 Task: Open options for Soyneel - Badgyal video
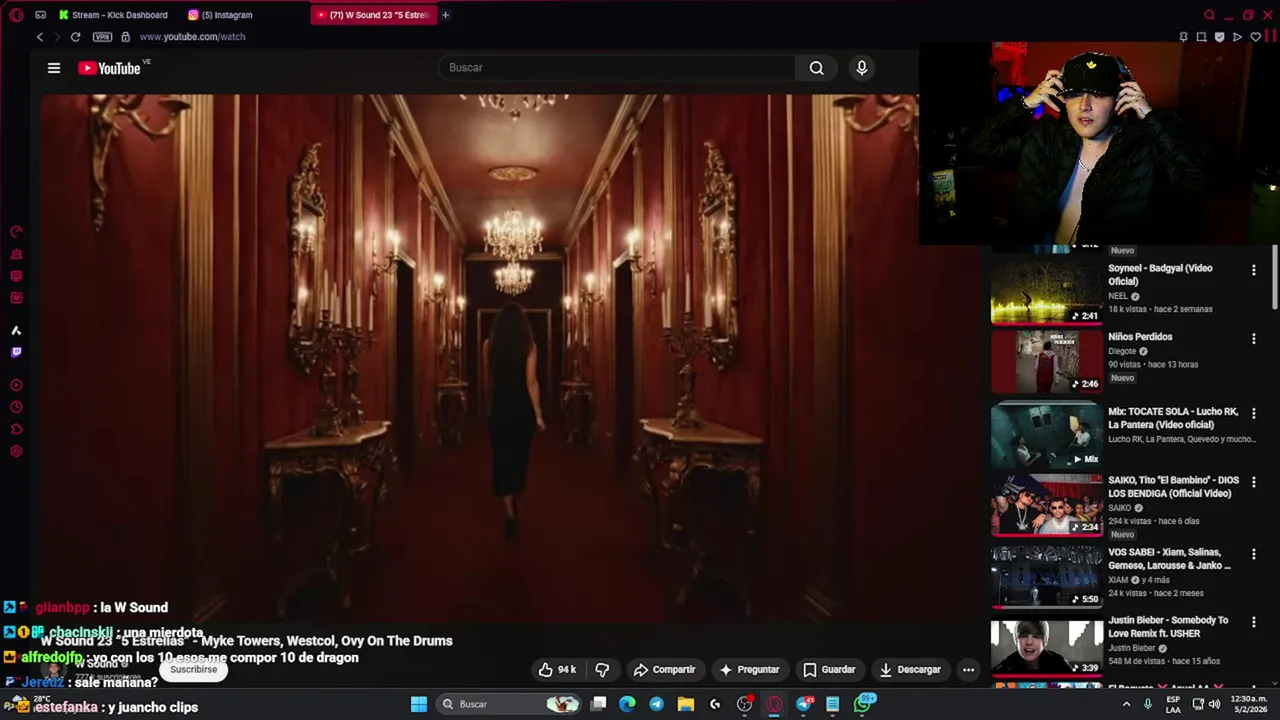pos(1253,270)
